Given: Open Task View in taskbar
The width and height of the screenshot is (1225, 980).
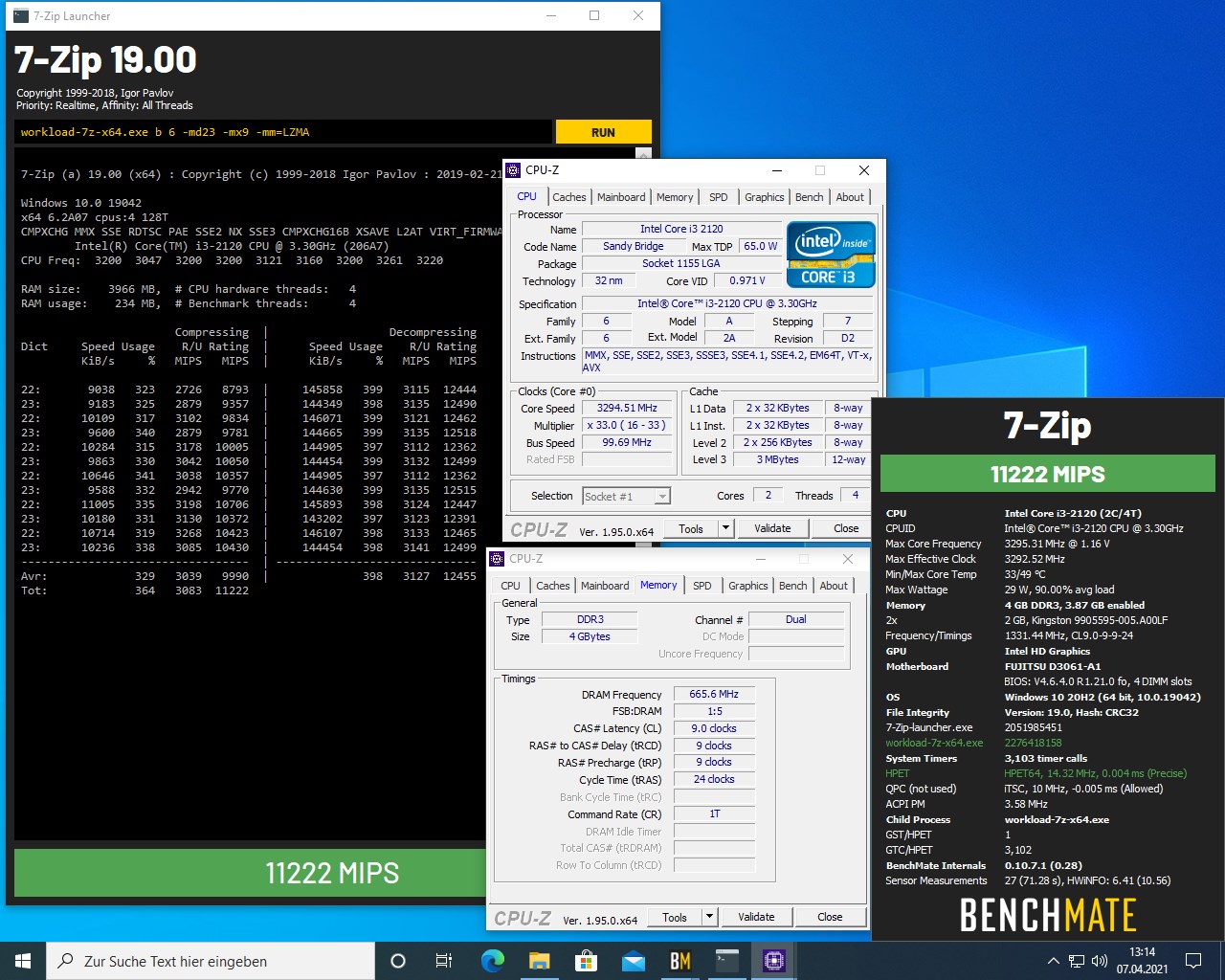Looking at the screenshot, I should click(444, 961).
